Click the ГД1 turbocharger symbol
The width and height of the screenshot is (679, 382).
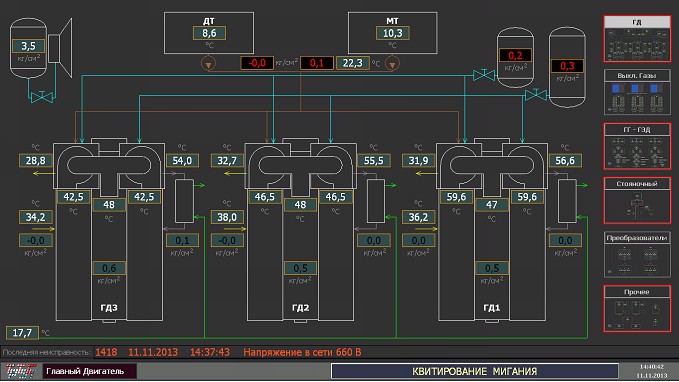(x=491, y=166)
